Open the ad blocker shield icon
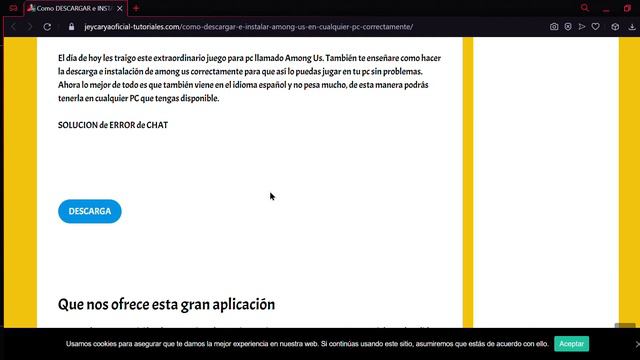640x360 pixels. (568, 27)
